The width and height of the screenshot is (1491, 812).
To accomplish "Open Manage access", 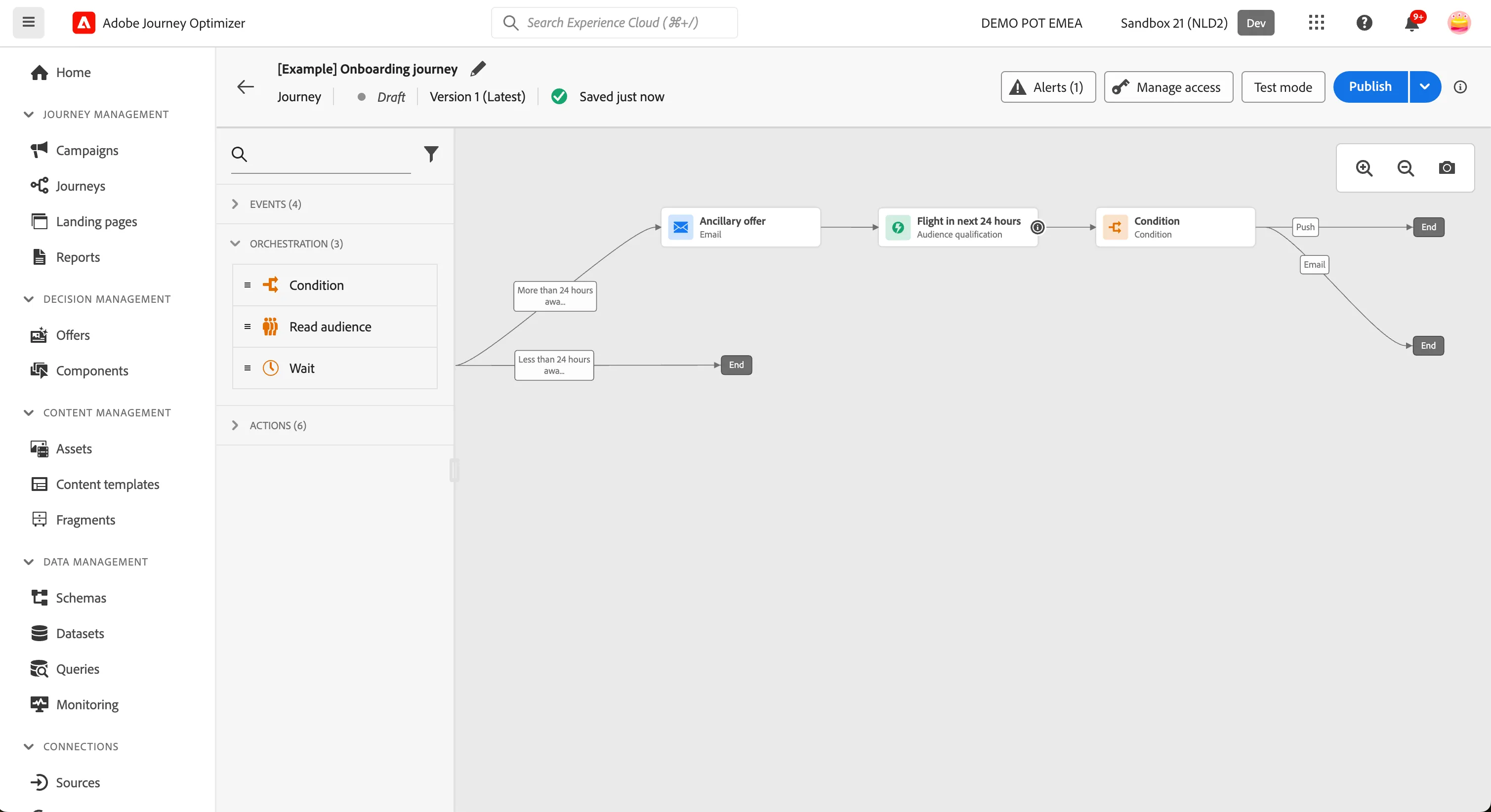I will (1168, 87).
